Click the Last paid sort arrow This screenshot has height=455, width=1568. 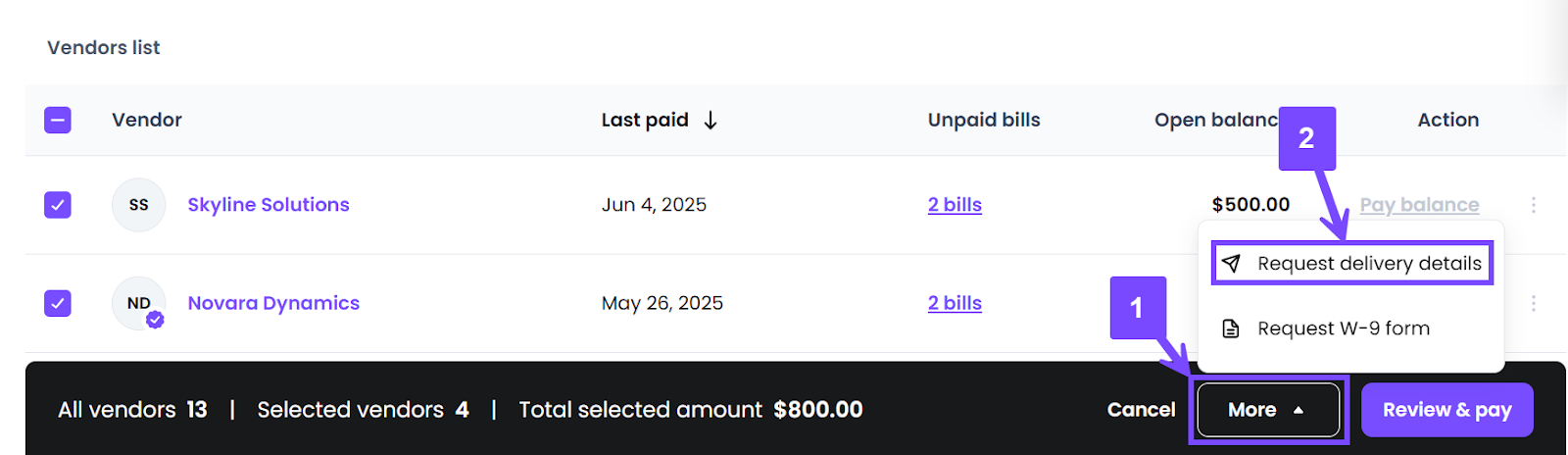coord(710,120)
